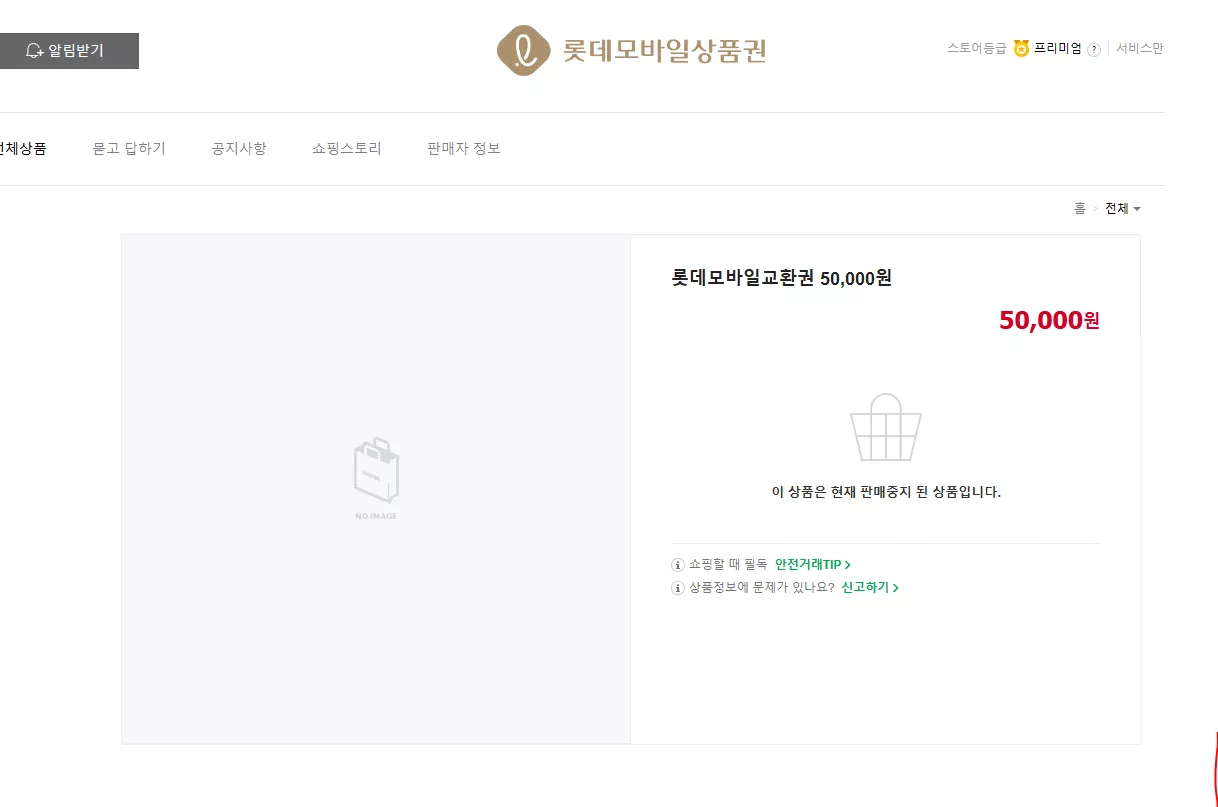Click the 롯데모바일상품권 brown logo emblem
Image resolution: width=1218 pixels, height=807 pixels.
click(x=524, y=51)
